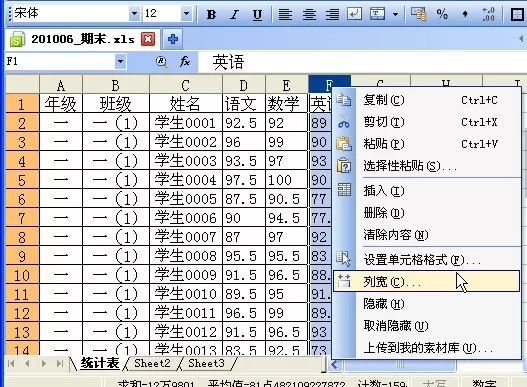Choose 删除(D) from context menu
Image resolution: width=527 pixels, height=387 pixels.
coord(427,213)
